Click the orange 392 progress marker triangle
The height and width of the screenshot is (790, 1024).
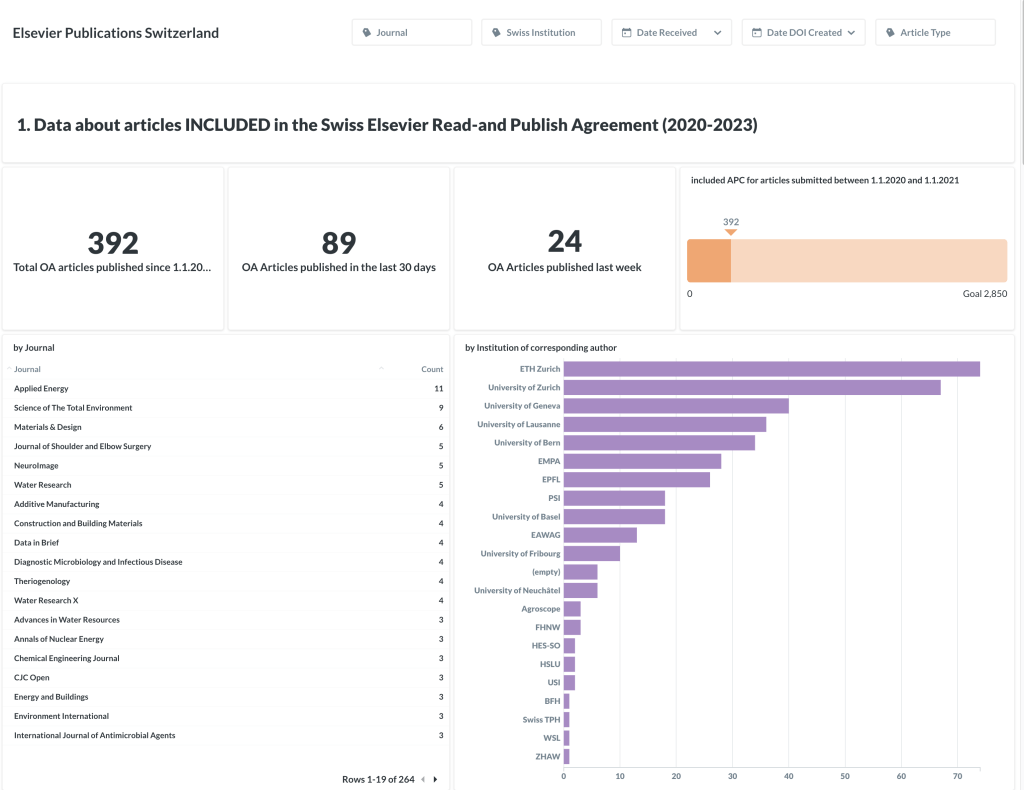(x=730, y=232)
